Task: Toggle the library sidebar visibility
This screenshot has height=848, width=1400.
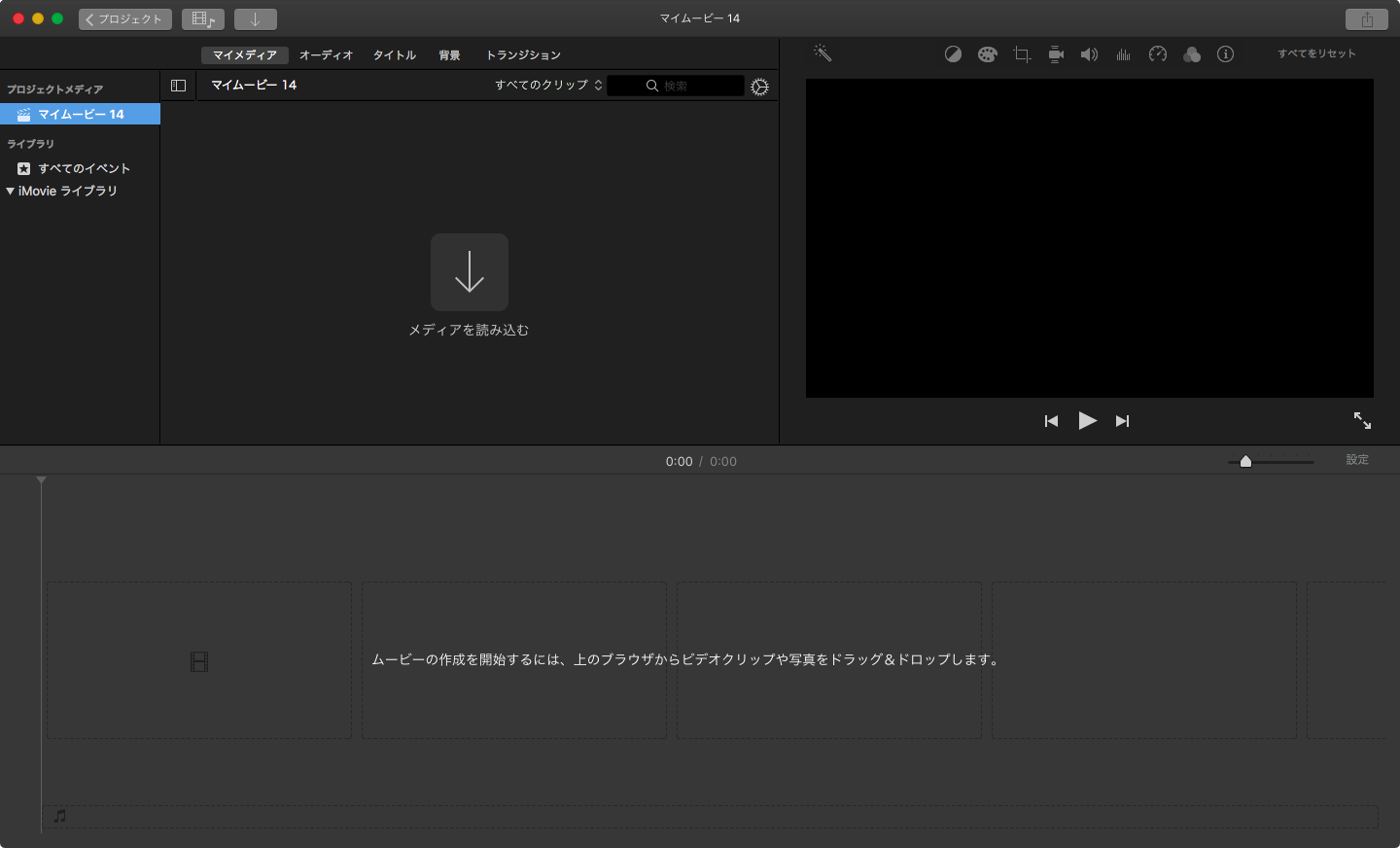Action: point(178,86)
